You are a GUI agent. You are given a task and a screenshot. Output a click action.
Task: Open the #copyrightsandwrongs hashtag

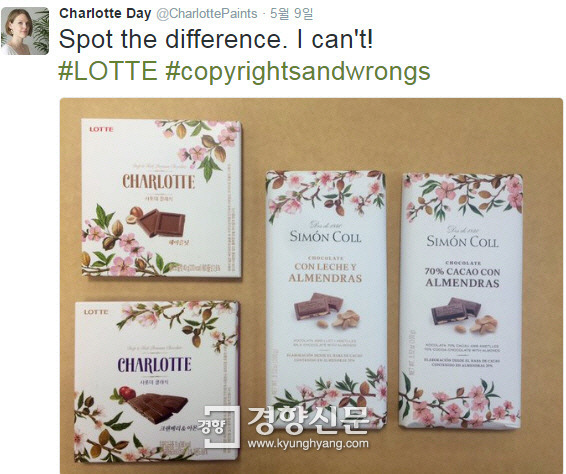(298, 71)
